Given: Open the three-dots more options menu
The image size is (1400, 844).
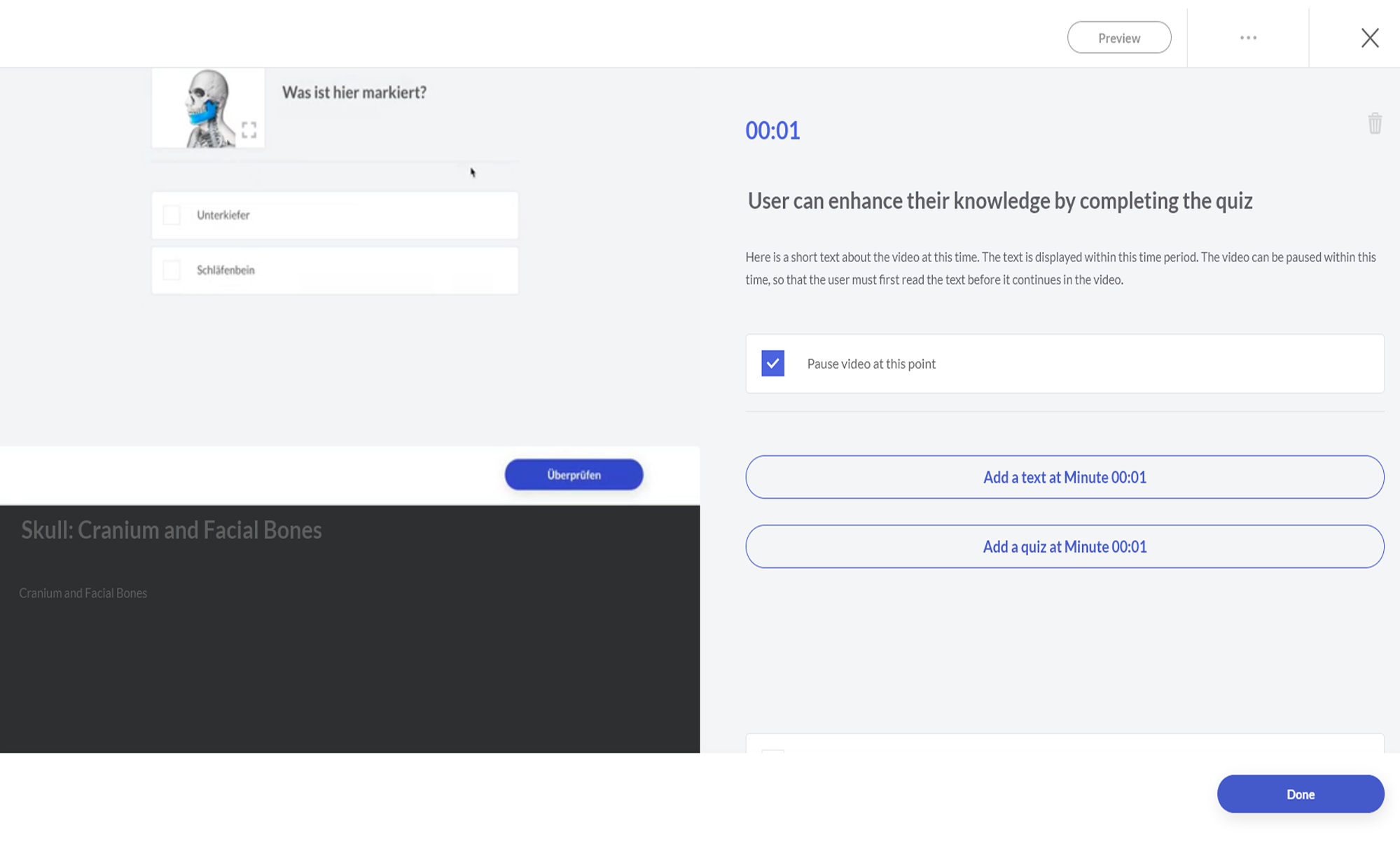Looking at the screenshot, I should point(1247,38).
